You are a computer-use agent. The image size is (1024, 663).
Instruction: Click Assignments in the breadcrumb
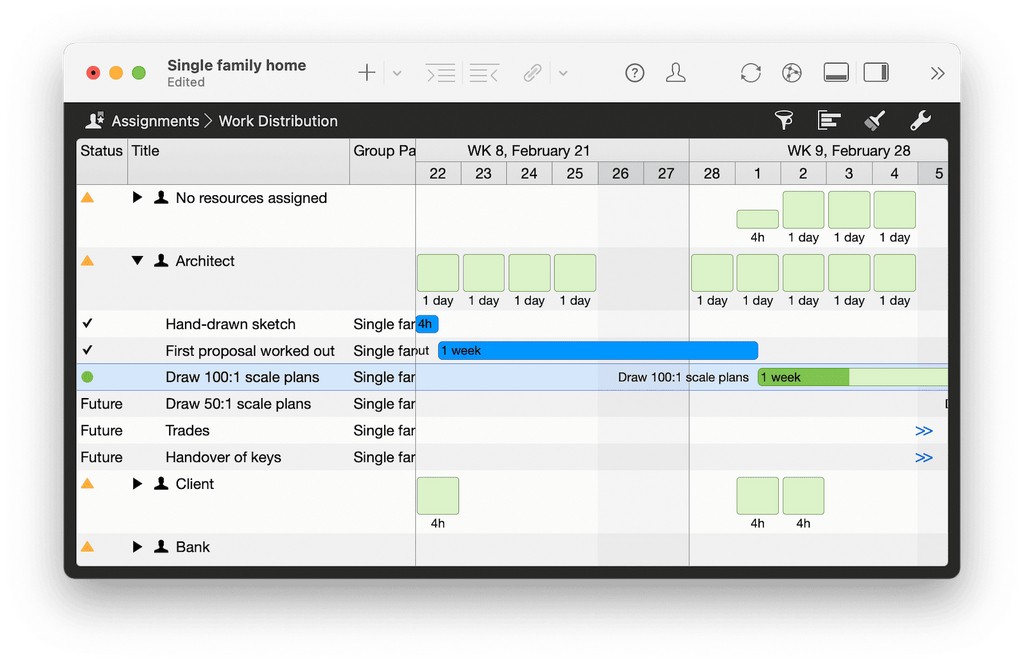(x=155, y=121)
